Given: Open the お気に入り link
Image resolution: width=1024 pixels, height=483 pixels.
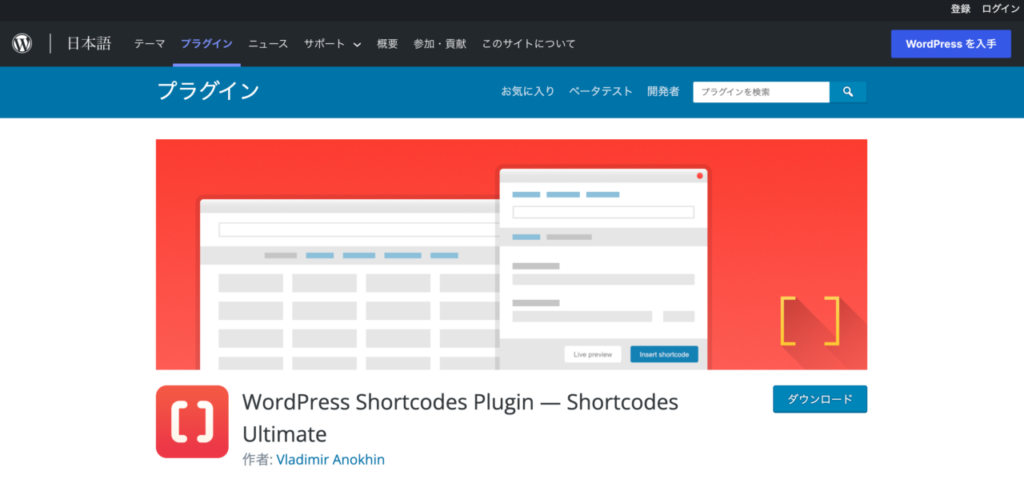Looking at the screenshot, I should click(x=528, y=91).
